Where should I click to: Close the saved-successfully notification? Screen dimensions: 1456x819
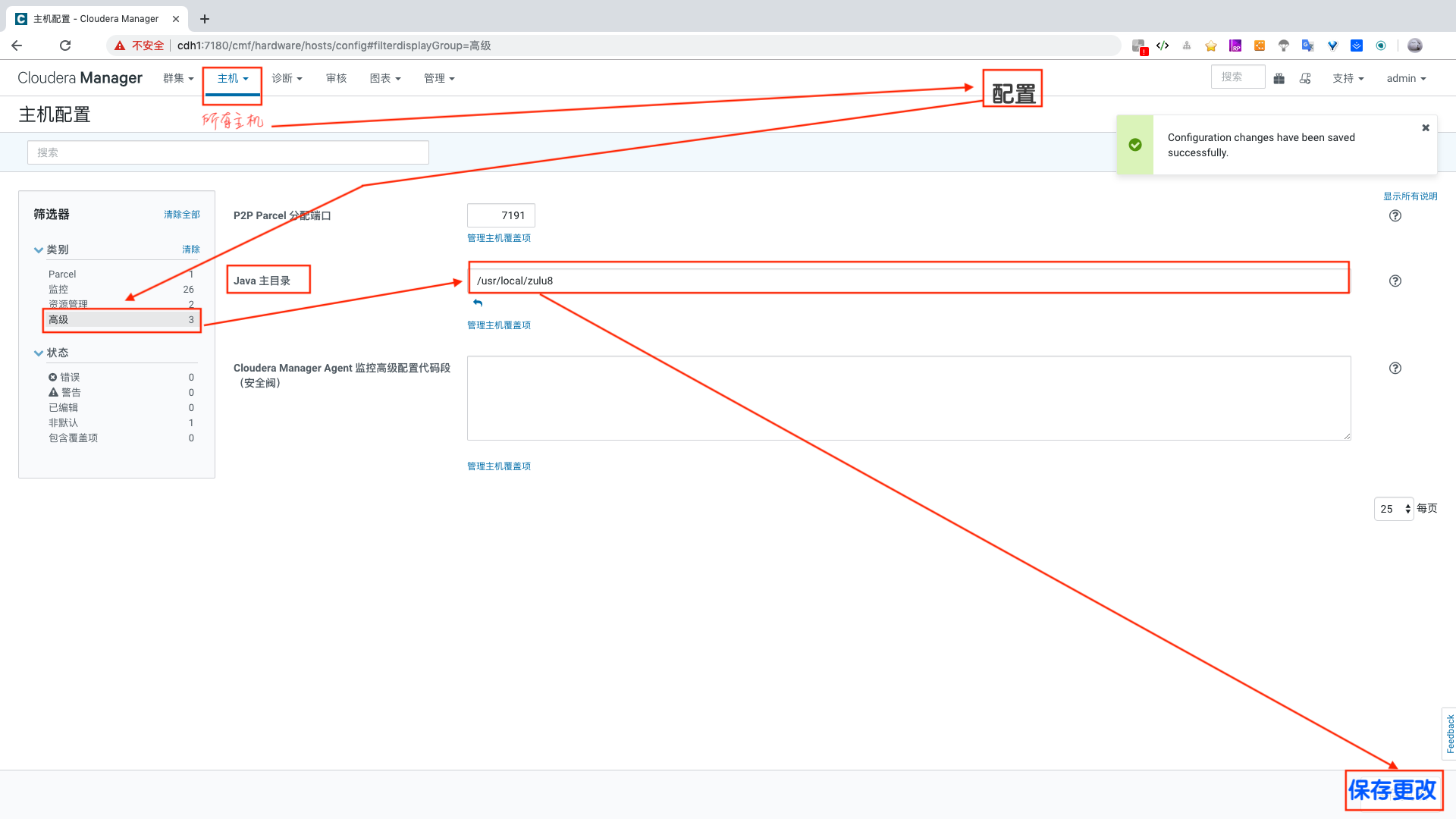tap(1426, 128)
